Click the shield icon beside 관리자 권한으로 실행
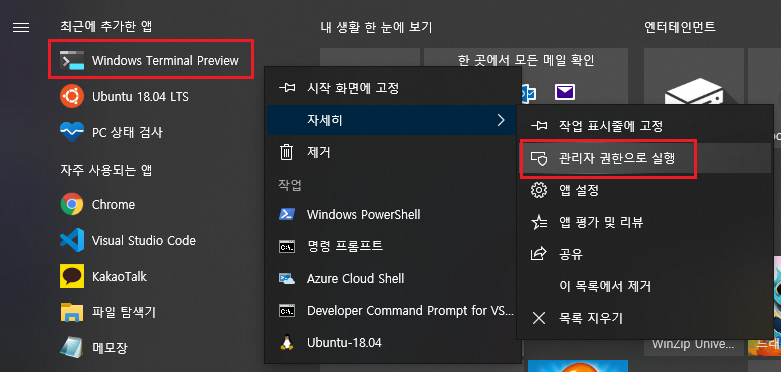Screen dimensions: 781x372 tap(538, 158)
